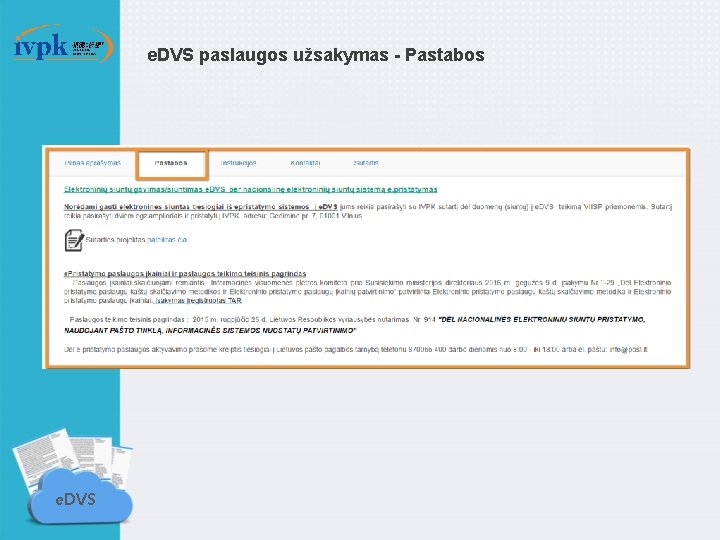Click bold text 'Norėdami gauti elektronines siuntas'
Image resolution: width=720 pixels, height=540 pixels.
[123, 207]
